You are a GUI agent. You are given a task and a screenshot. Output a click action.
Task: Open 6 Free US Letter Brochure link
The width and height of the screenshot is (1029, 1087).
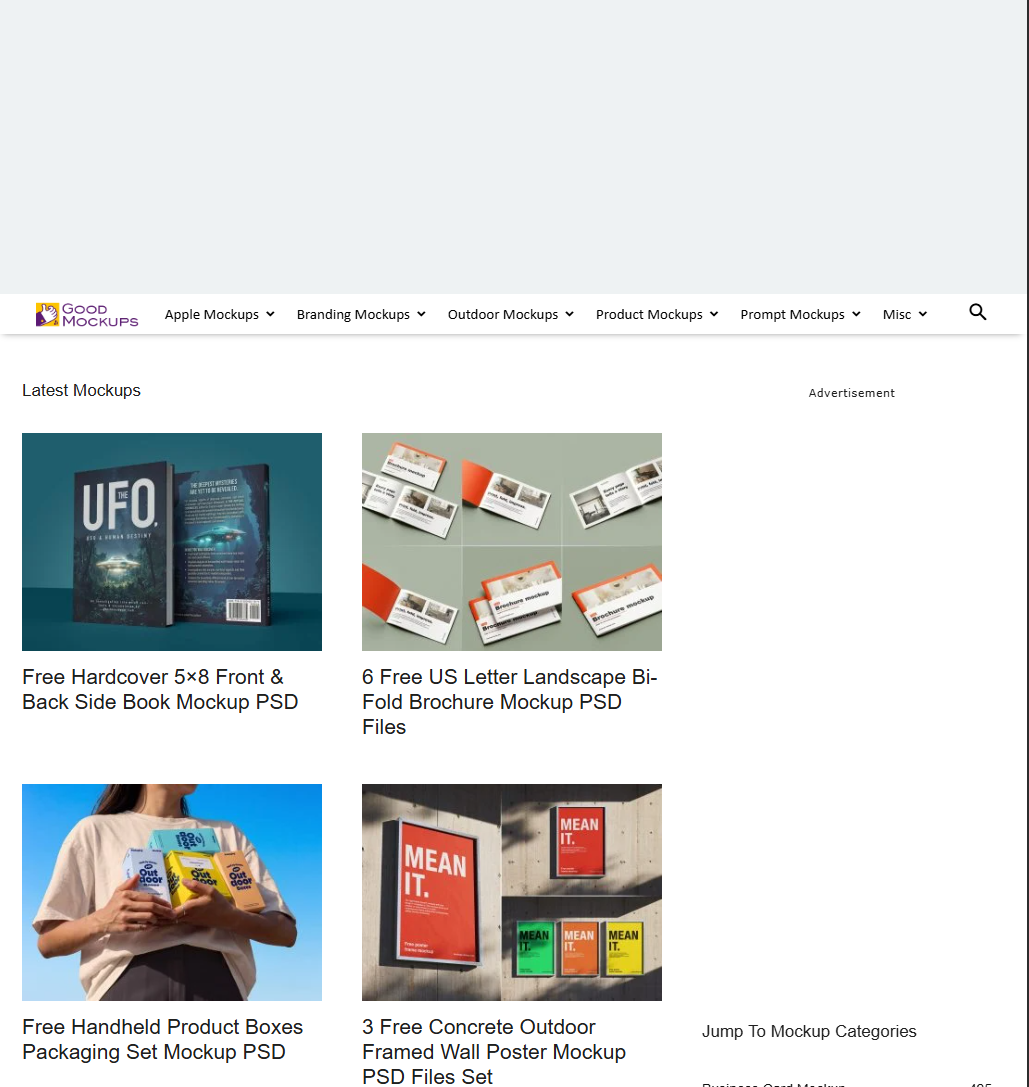pyautogui.click(x=510, y=702)
